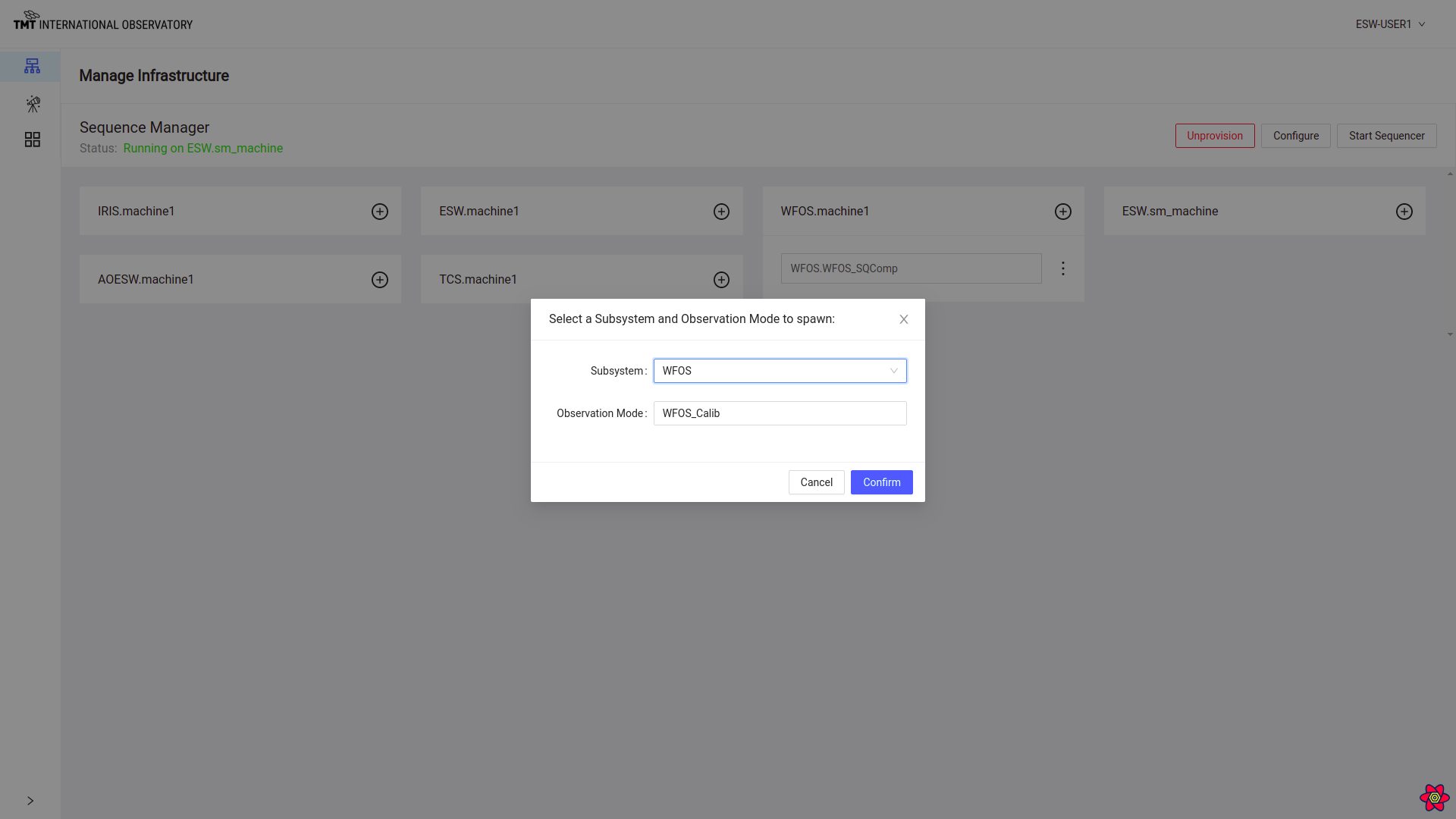Select the Configure option for Sequence Manager

1295,135
